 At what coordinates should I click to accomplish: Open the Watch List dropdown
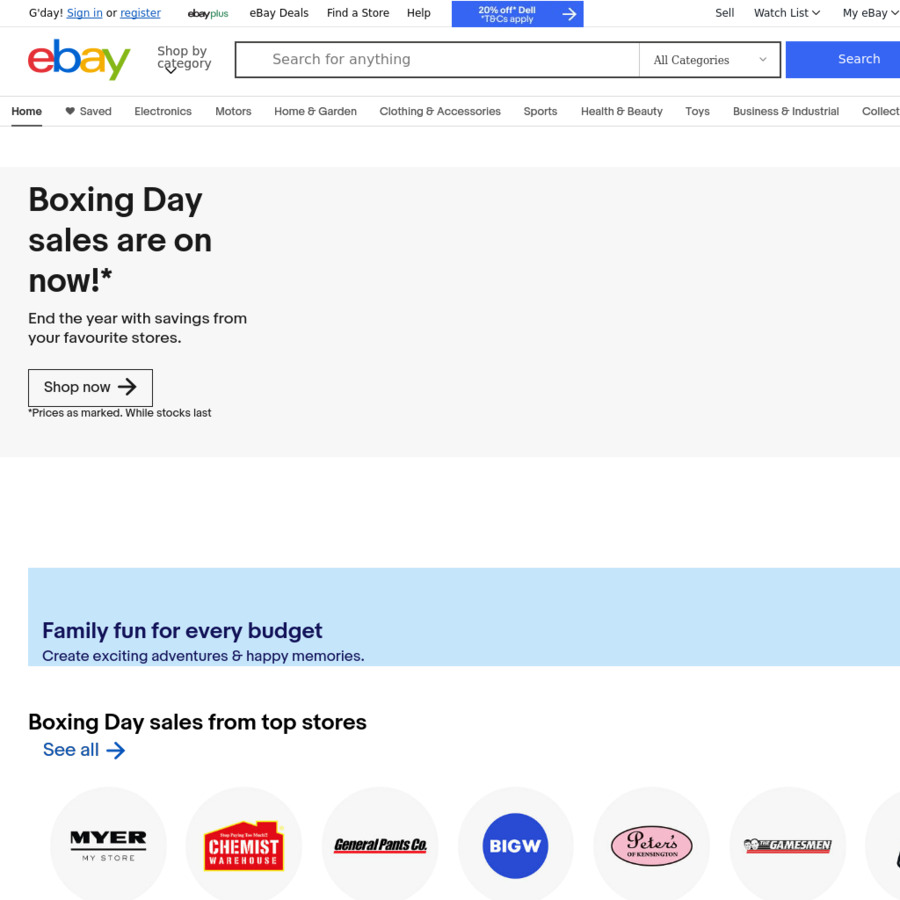pyautogui.click(x=786, y=13)
